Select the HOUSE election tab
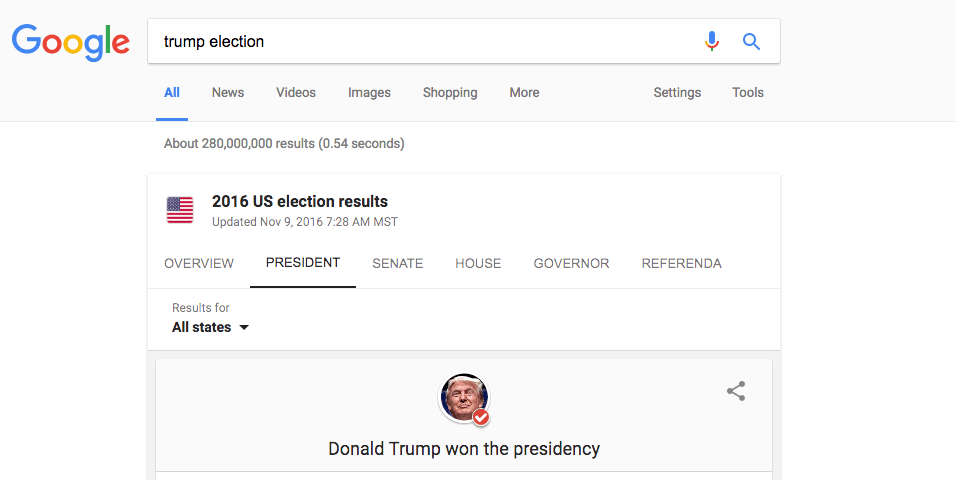The width and height of the screenshot is (956, 480). click(x=478, y=263)
